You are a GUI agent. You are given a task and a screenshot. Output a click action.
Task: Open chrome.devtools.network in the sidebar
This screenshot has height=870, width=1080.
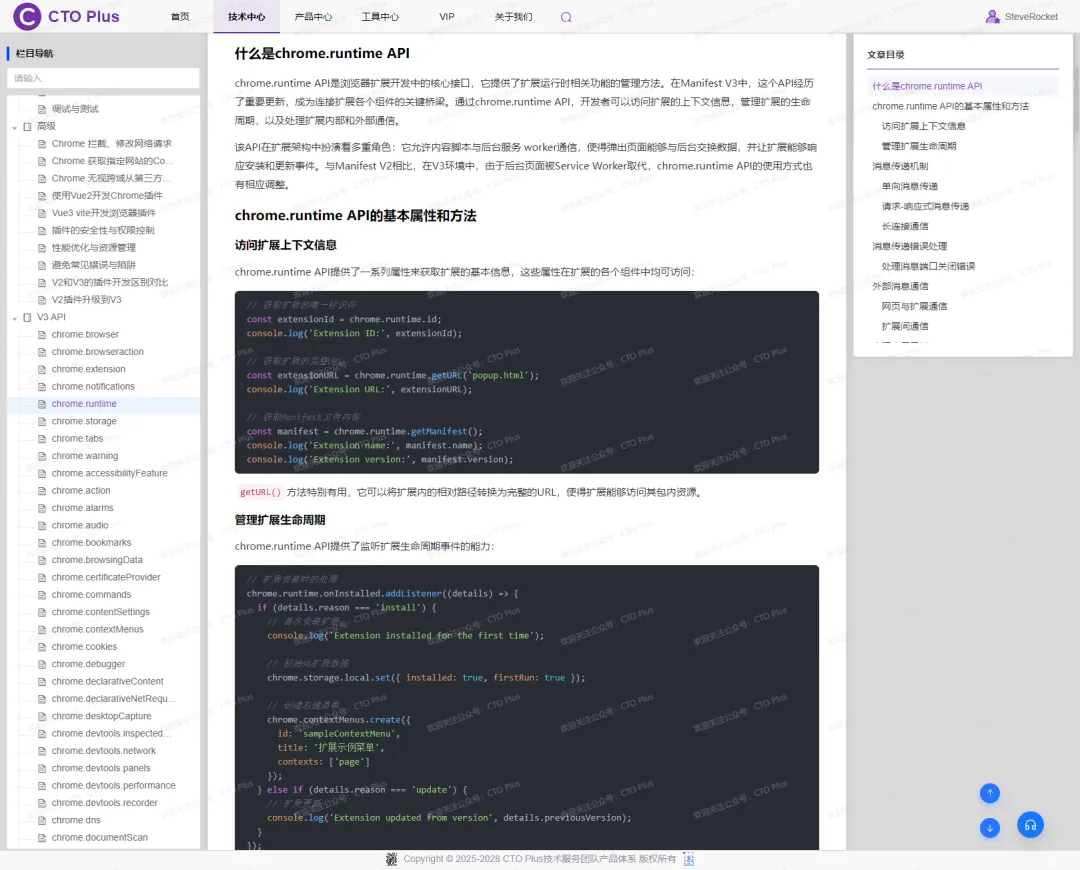pos(104,751)
